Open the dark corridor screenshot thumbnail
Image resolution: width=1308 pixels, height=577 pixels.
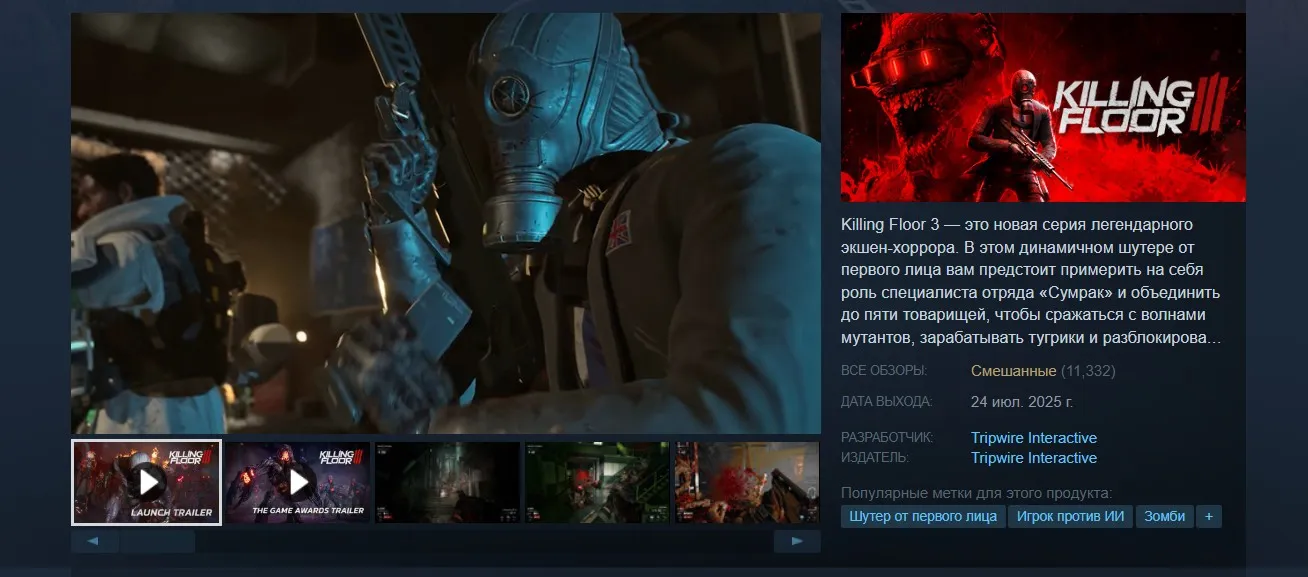(x=448, y=483)
